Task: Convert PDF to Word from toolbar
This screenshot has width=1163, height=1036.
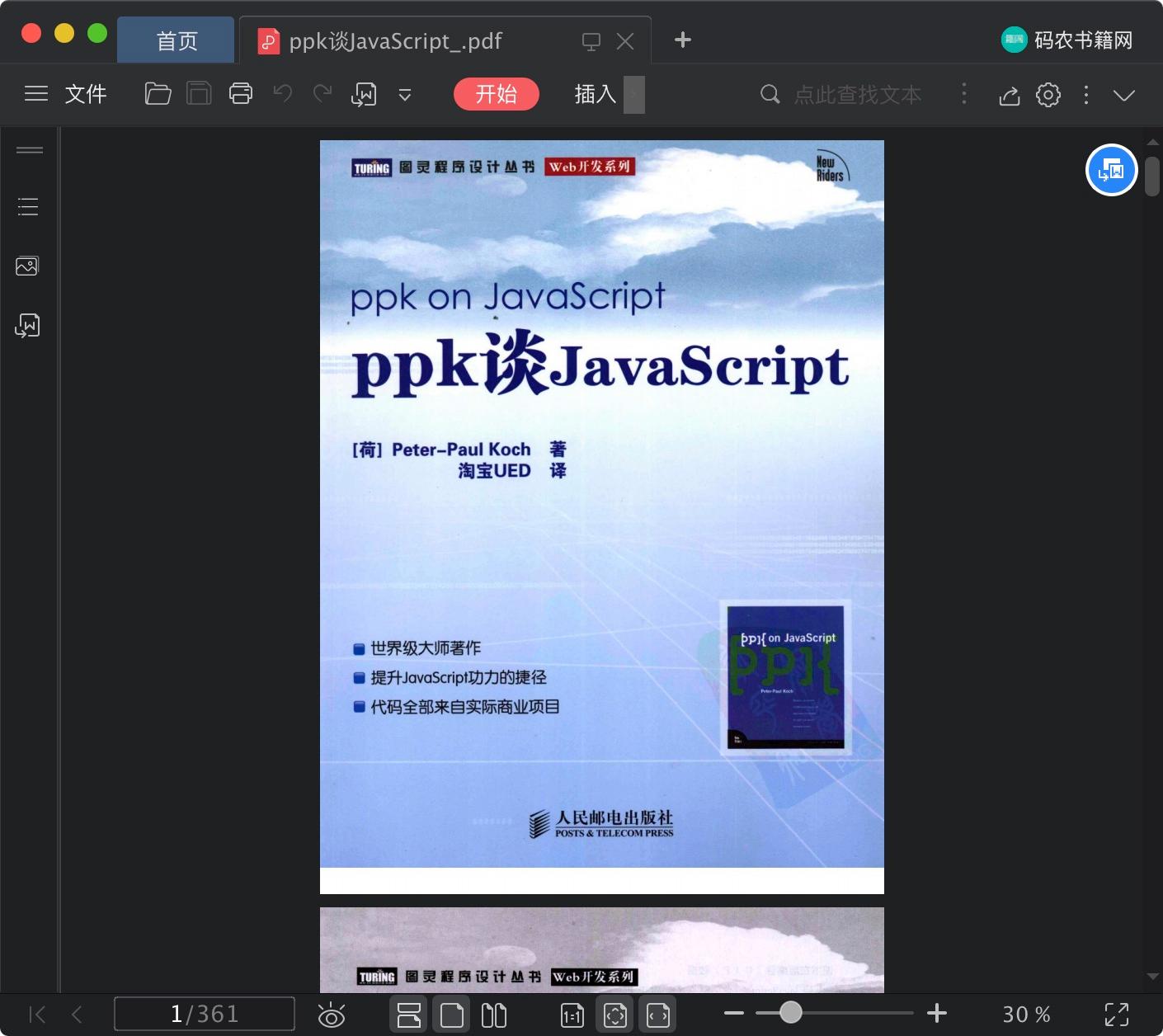Action: coord(364,95)
